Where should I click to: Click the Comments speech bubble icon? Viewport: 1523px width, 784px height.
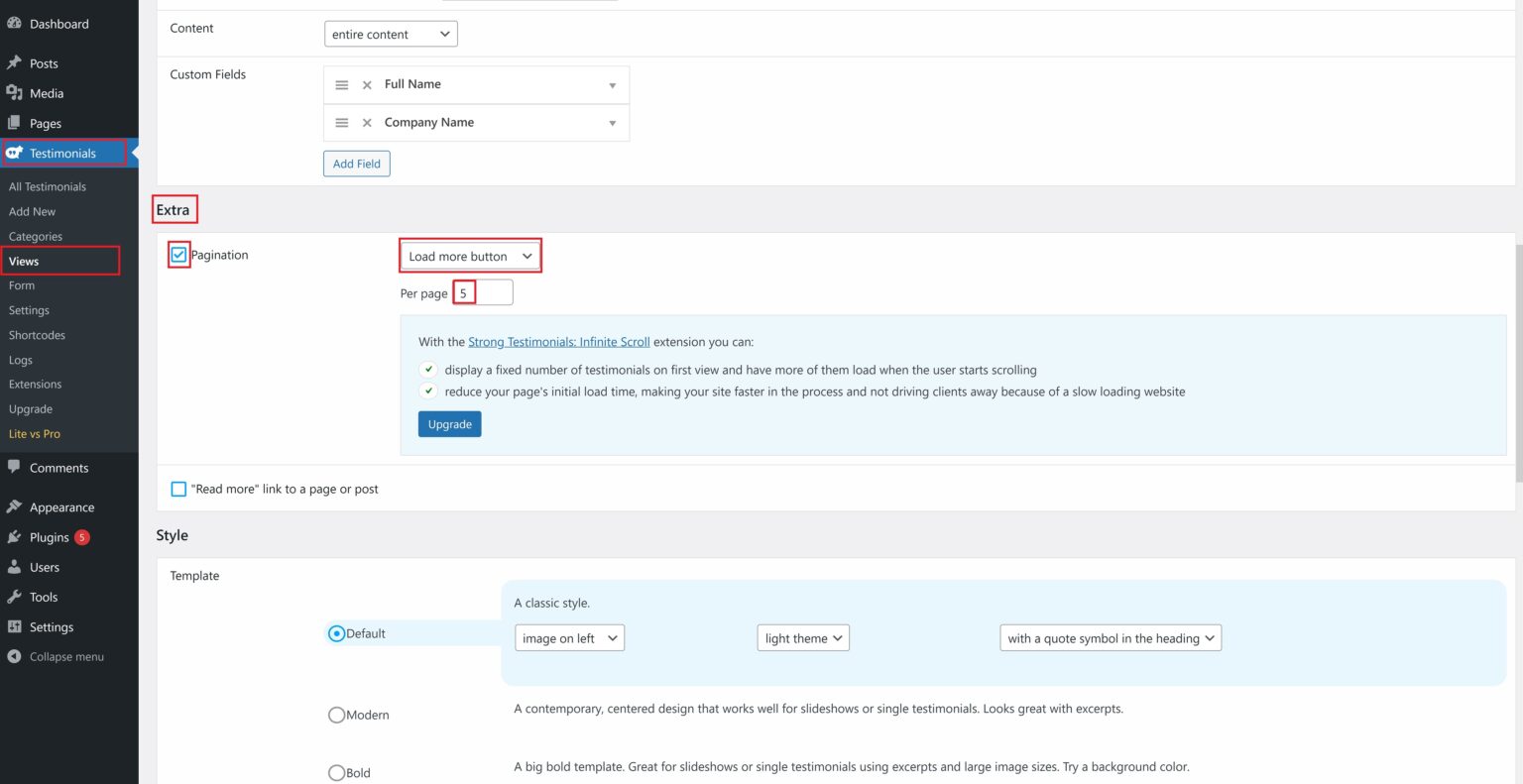(16, 467)
